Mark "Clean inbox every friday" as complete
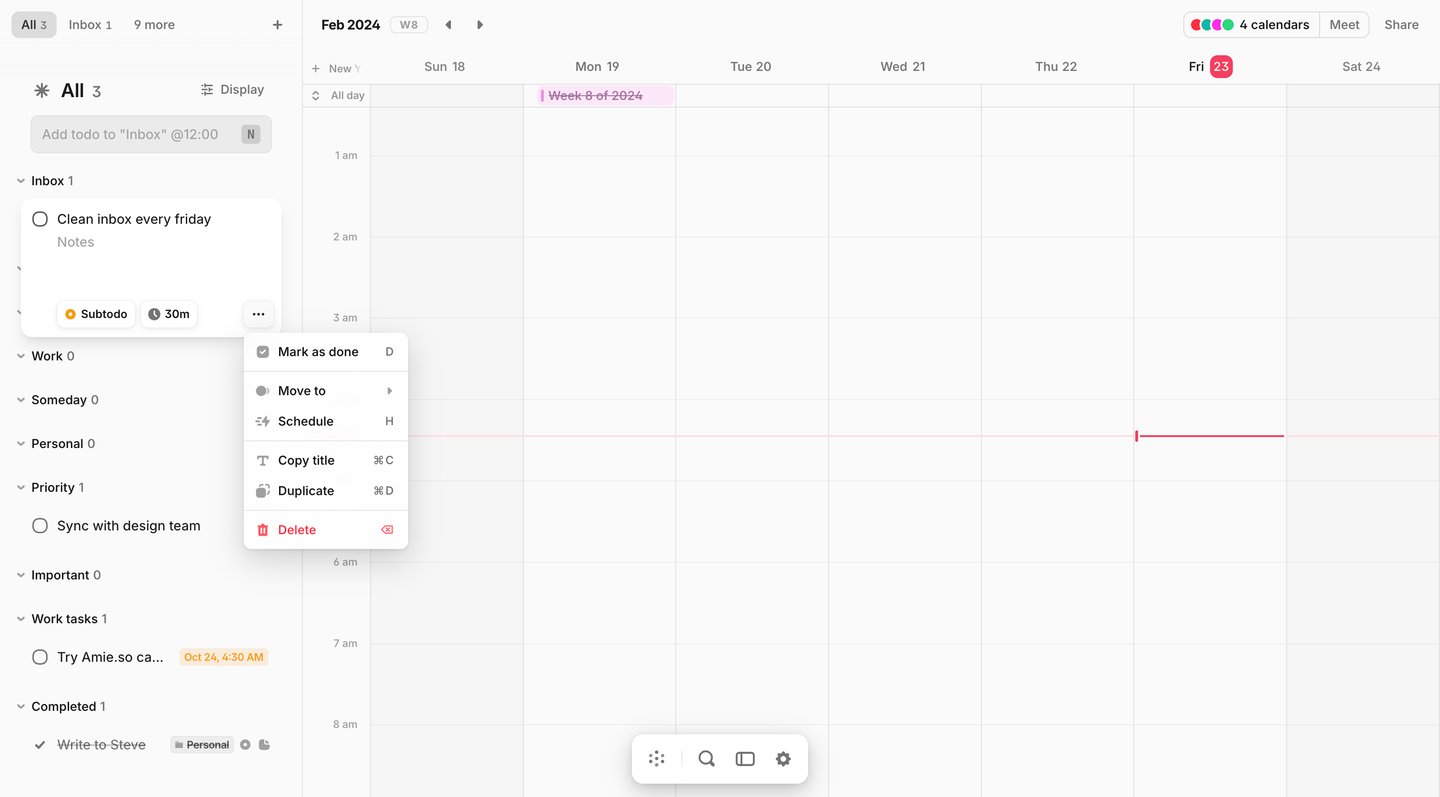Viewport: 1440px width, 797px height. coord(40,218)
